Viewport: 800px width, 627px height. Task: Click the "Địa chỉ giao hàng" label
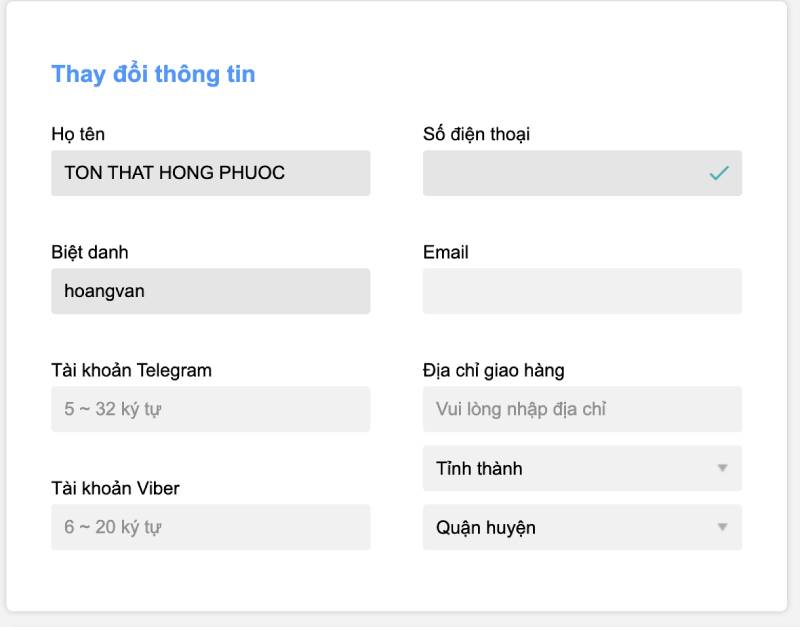tap(493, 370)
